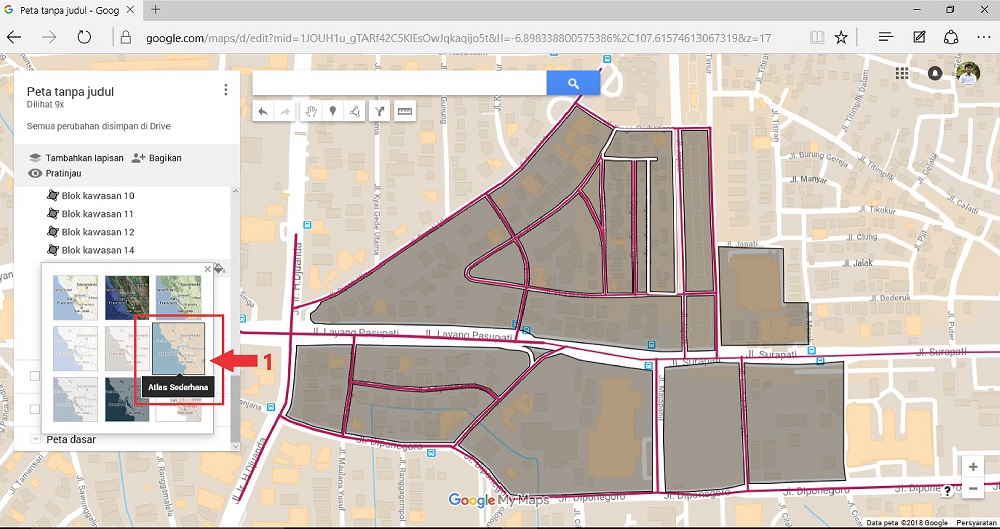The width and height of the screenshot is (1000, 529).
Task: Click the site lock icon
Action: [x=126, y=38]
